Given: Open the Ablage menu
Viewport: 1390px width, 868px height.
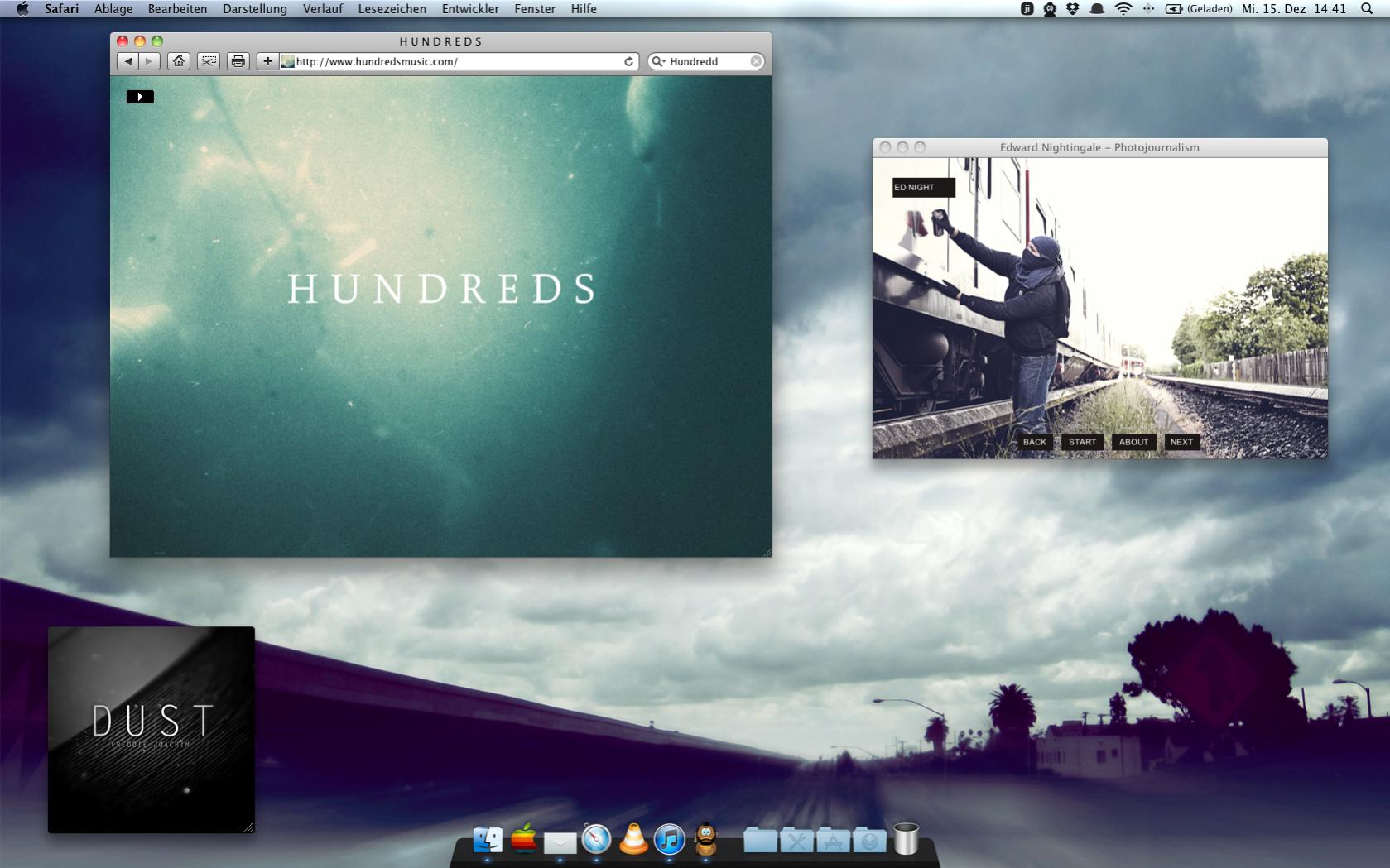Looking at the screenshot, I should pyautogui.click(x=113, y=9).
